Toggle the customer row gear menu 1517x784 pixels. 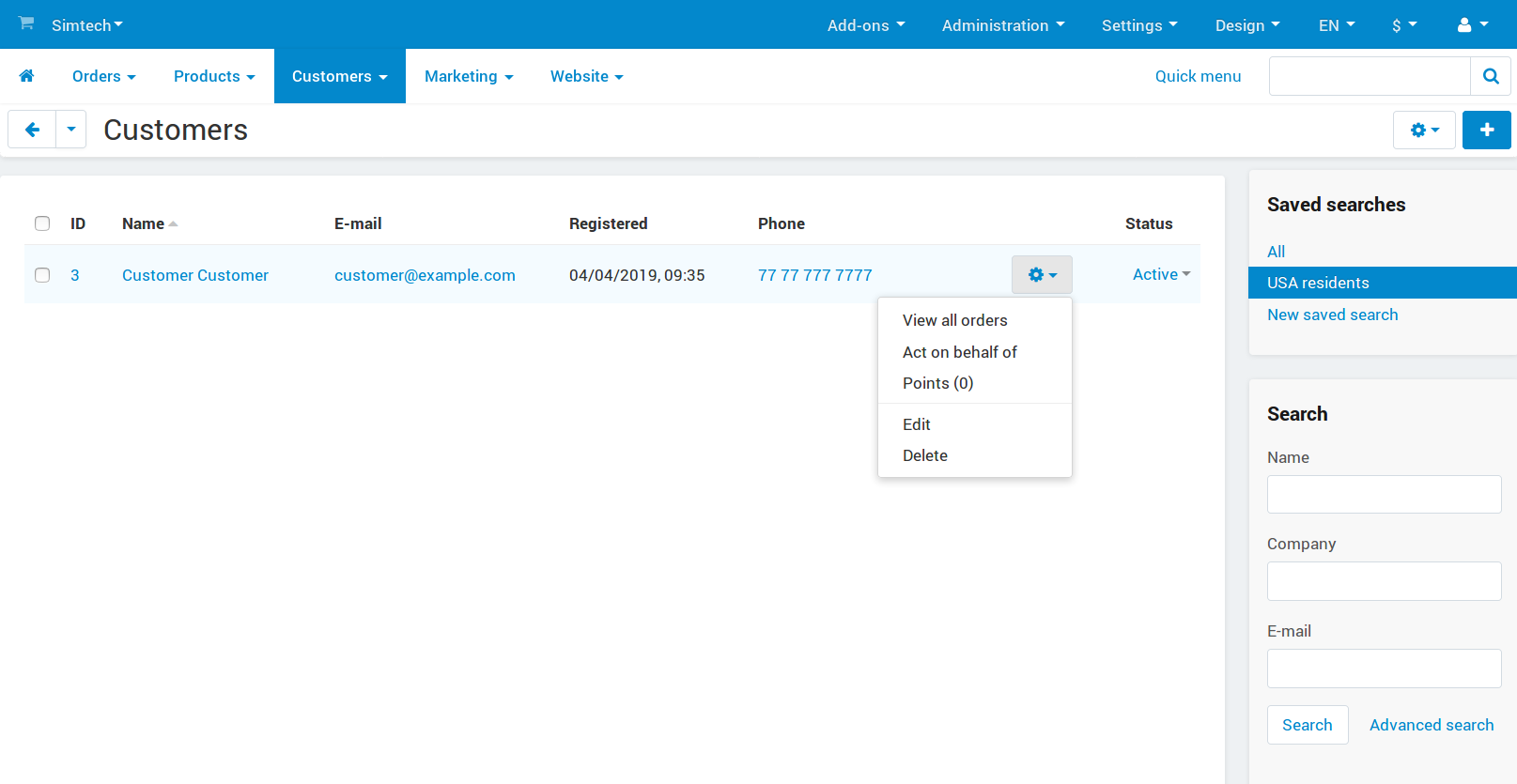pyautogui.click(x=1042, y=275)
